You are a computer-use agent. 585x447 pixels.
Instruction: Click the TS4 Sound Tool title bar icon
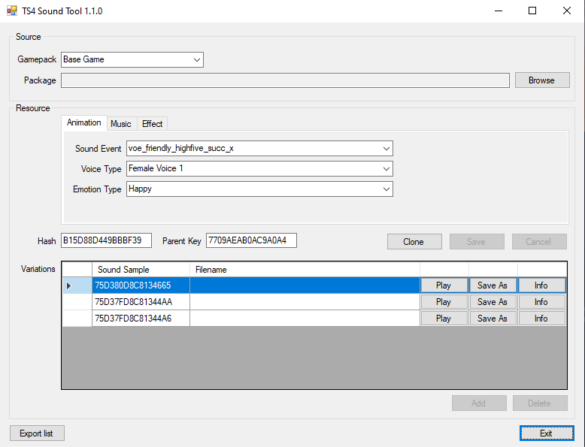(12, 11)
